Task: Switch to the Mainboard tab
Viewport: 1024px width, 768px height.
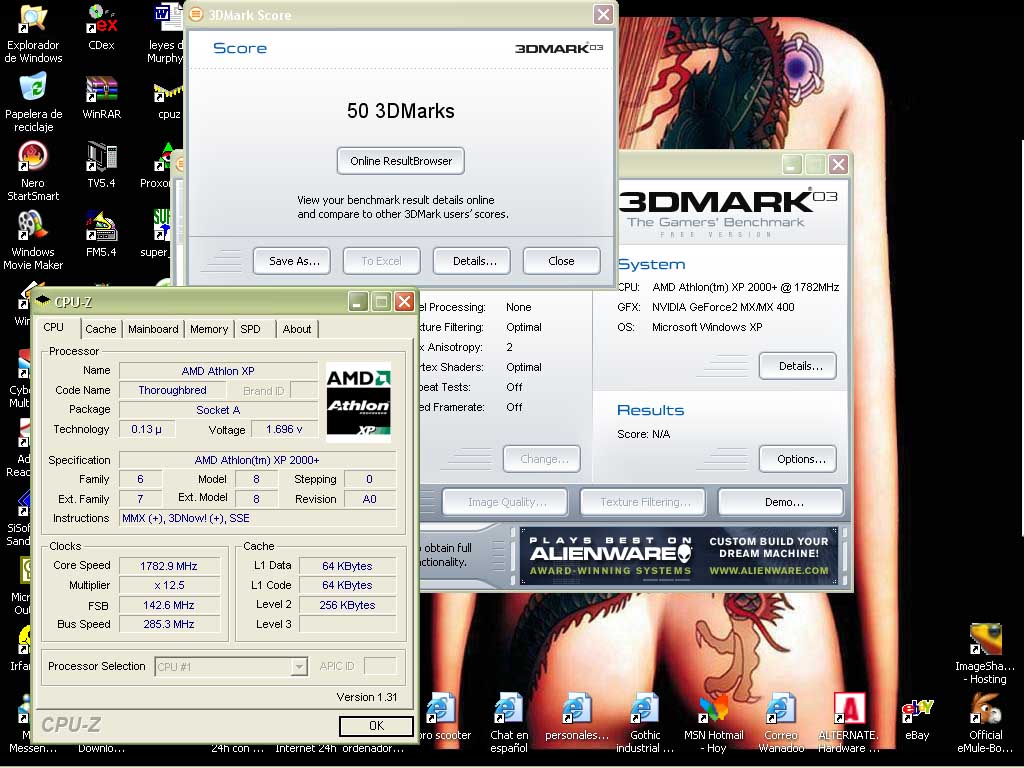Action: coord(153,329)
